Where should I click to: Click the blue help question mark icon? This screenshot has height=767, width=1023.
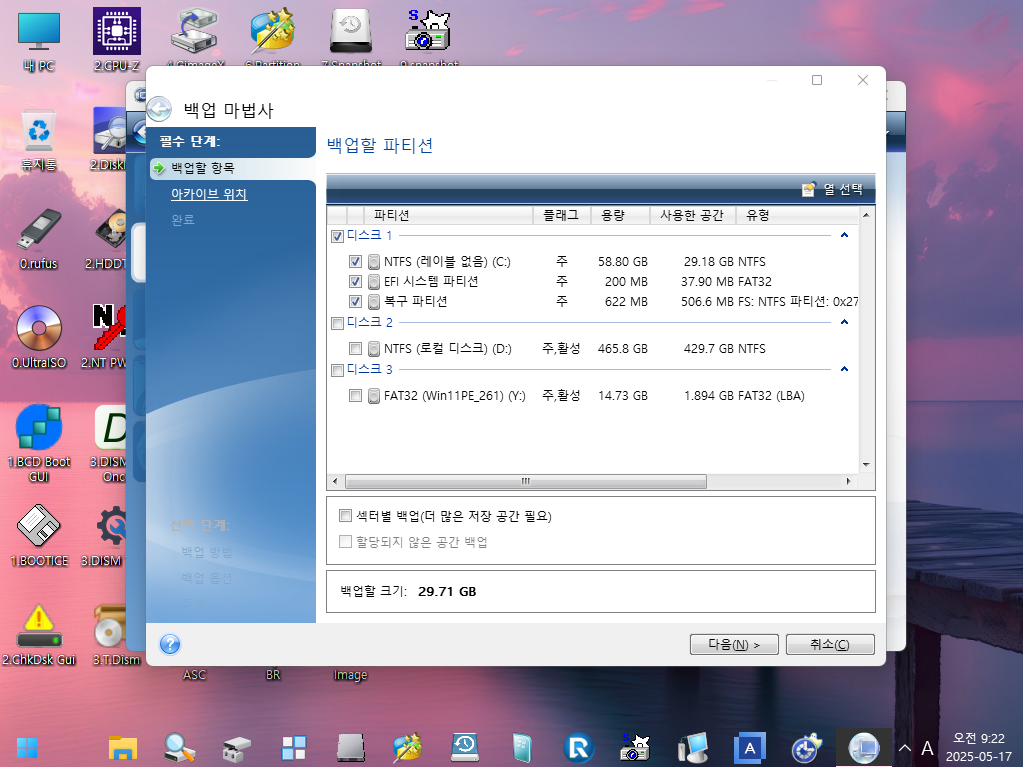click(170, 644)
